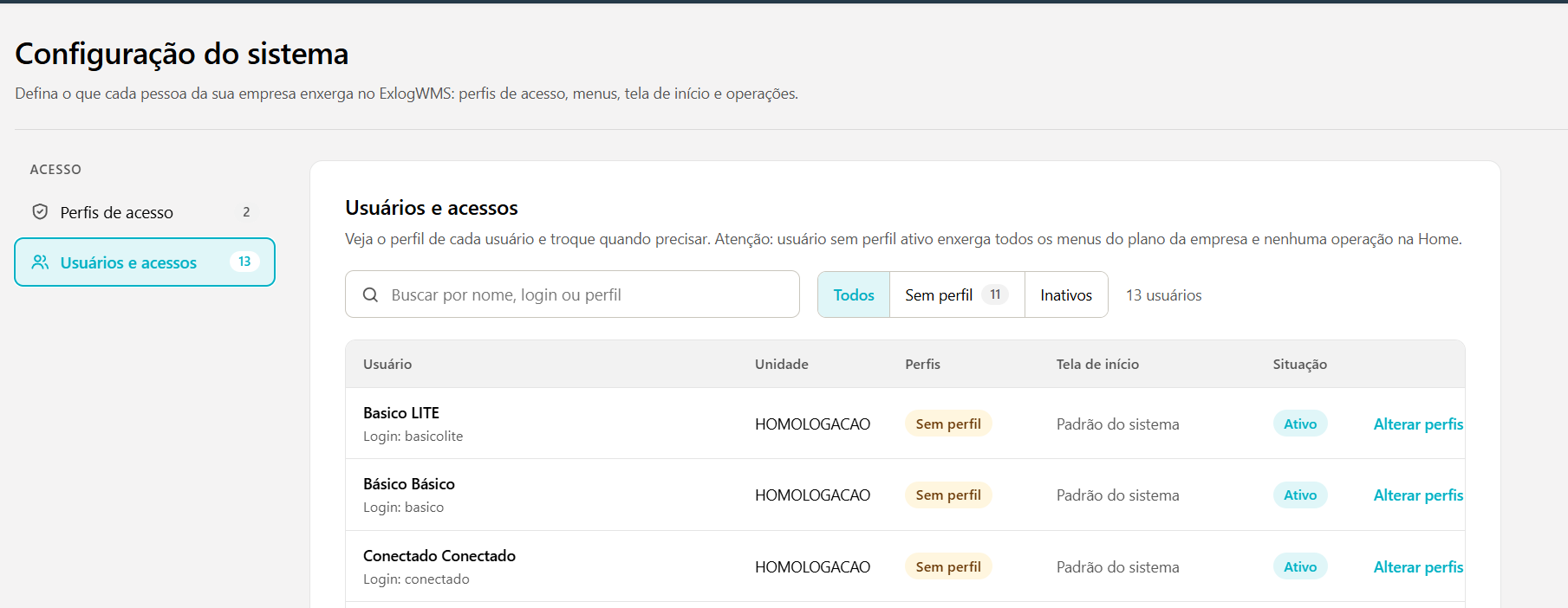Click Padrão do sistema in Conectado Conectado row
Screen dimensions: 1568x608
pyautogui.click(x=1117, y=567)
